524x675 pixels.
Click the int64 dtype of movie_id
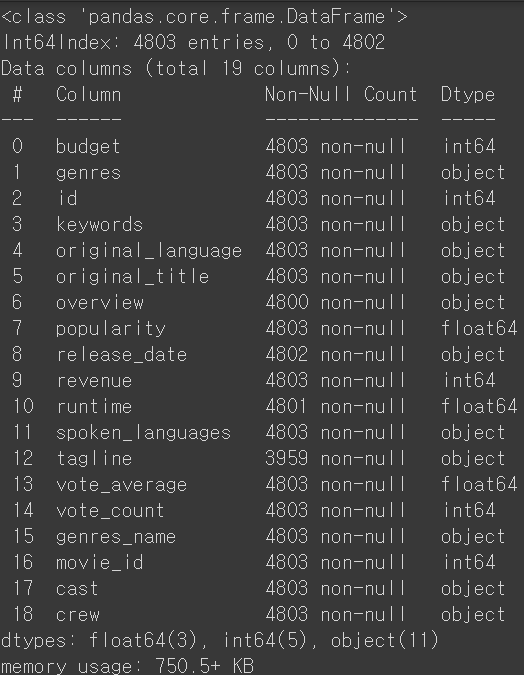(x=469, y=563)
